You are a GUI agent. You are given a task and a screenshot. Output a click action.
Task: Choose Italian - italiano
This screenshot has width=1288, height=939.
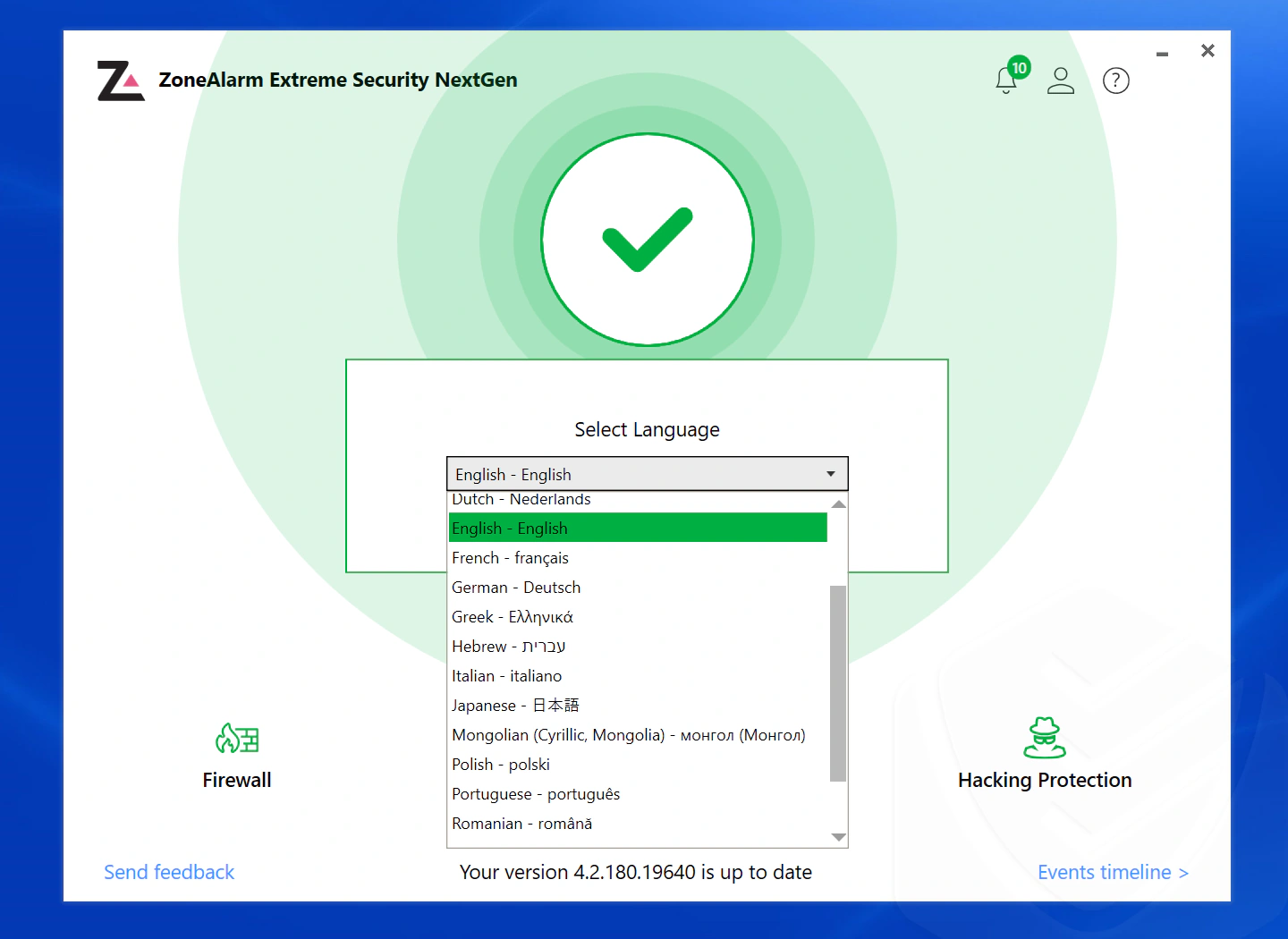coord(638,676)
